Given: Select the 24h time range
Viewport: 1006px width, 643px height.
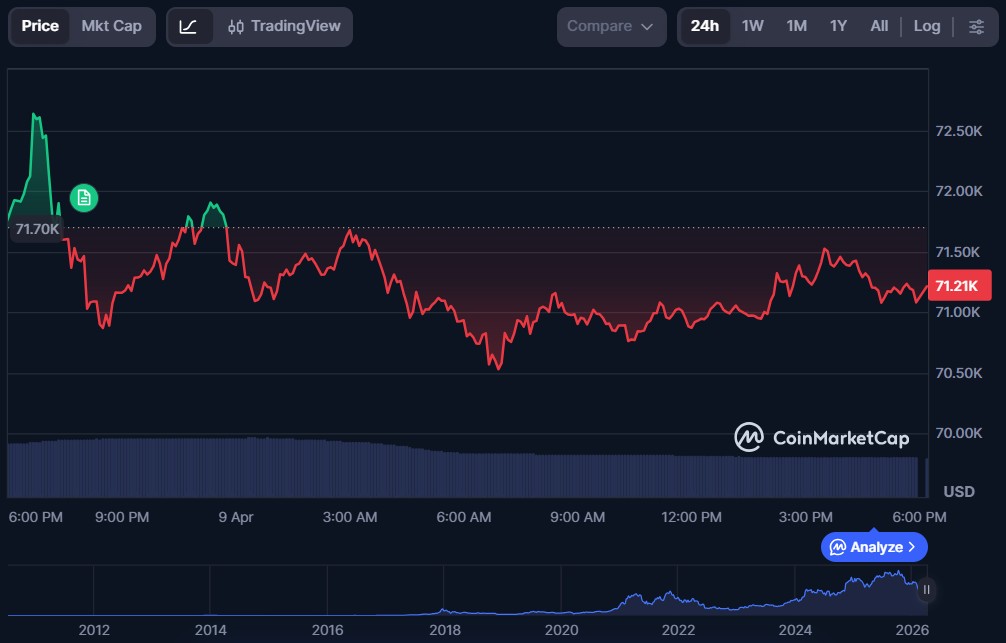Looking at the screenshot, I should coord(704,26).
